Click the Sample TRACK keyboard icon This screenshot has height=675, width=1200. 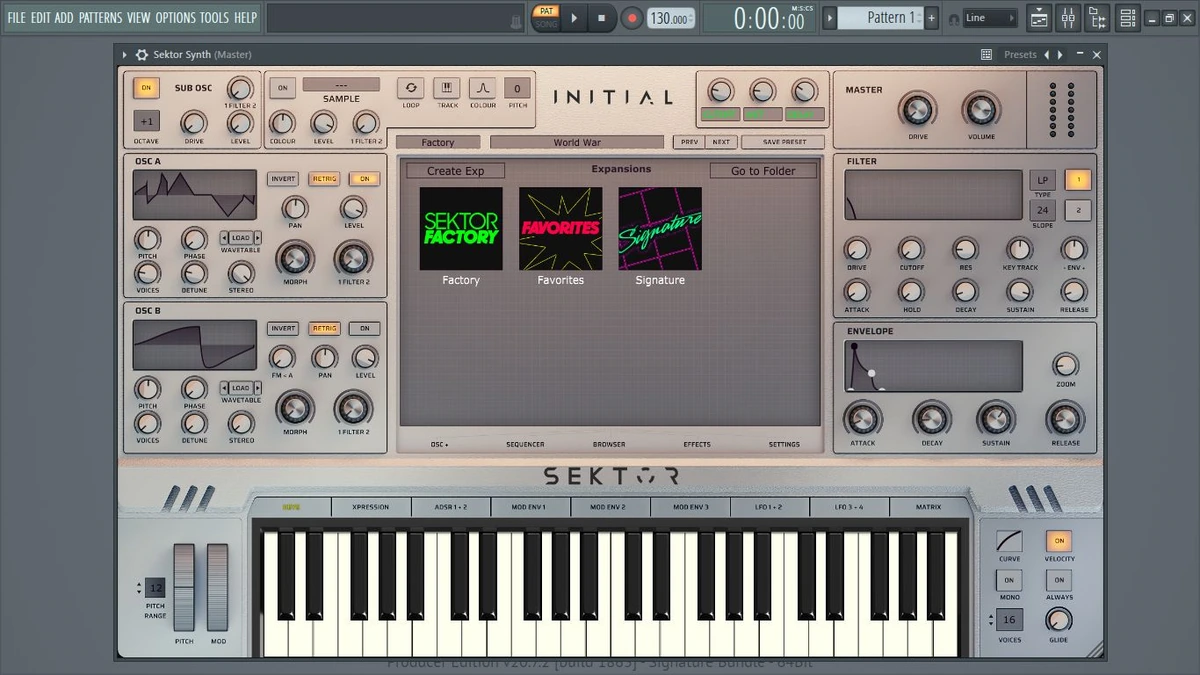tap(447, 88)
